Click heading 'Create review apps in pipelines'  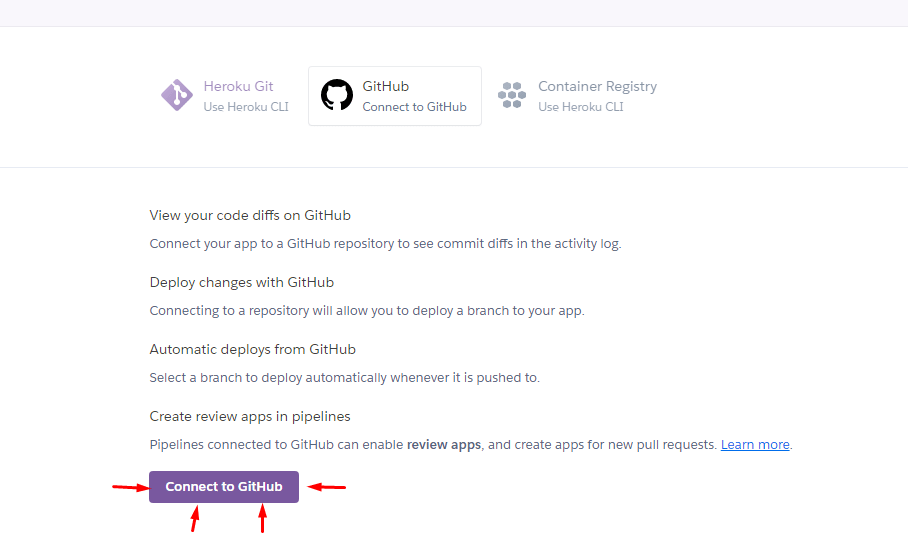click(x=250, y=417)
